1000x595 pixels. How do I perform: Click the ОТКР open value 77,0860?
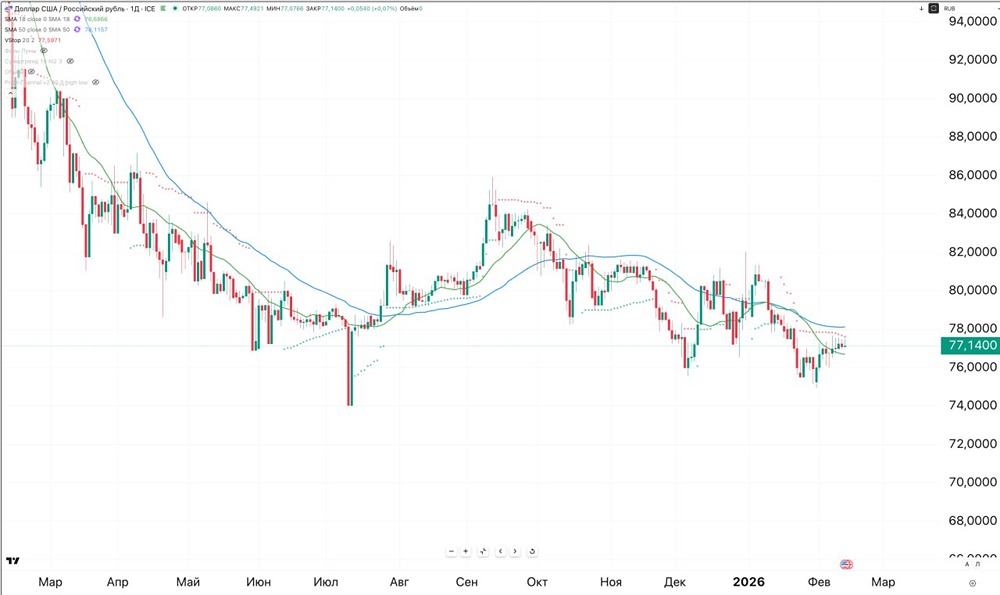(x=209, y=8)
